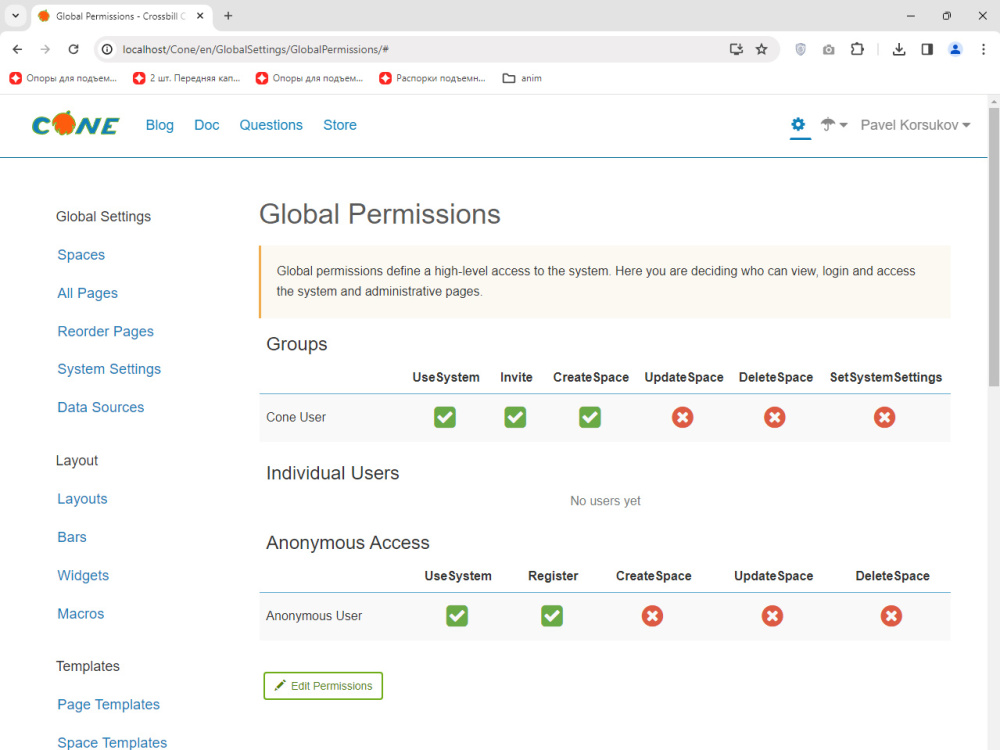1000x750 pixels.
Task: Toggle Anonymous User Register permission
Action: [x=552, y=615]
